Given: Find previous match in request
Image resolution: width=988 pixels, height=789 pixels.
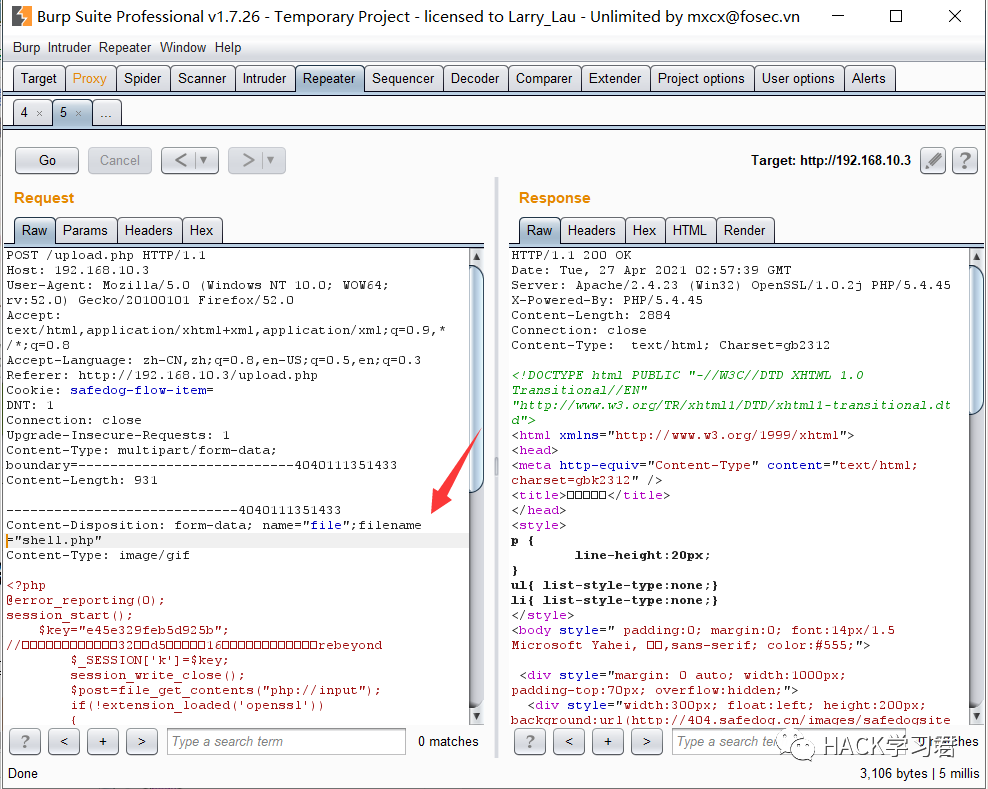Looking at the screenshot, I should (x=64, y=741).
